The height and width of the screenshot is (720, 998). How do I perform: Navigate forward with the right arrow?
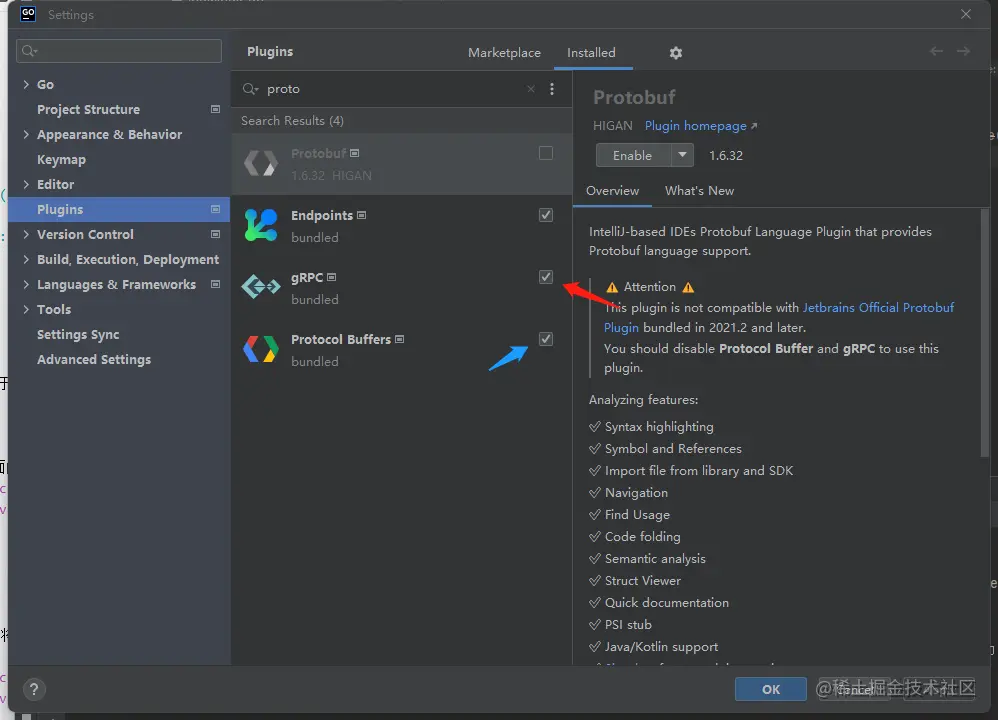(x=964, y=51)
